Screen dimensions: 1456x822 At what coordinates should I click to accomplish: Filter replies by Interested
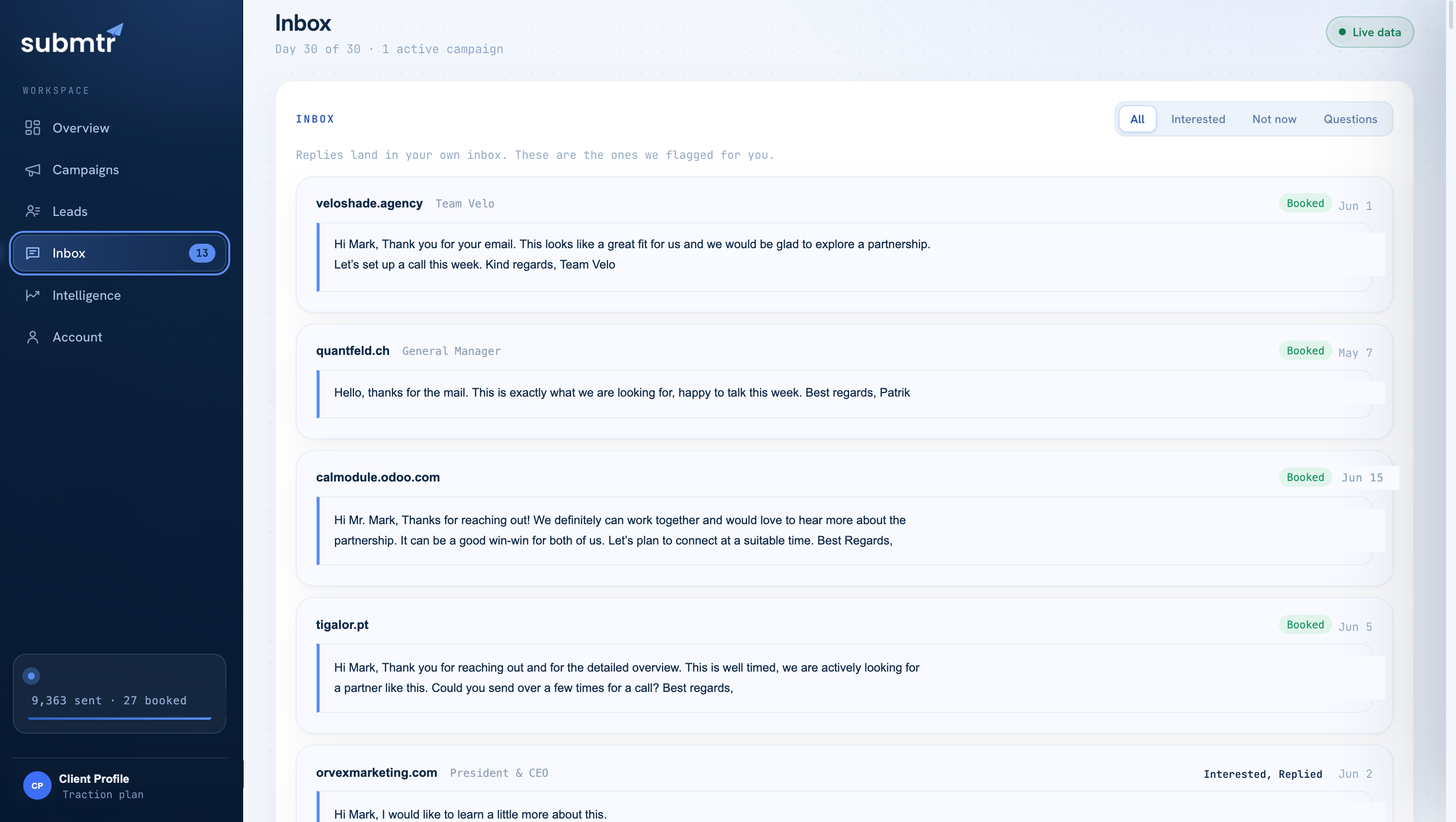tap(1197, 119)
